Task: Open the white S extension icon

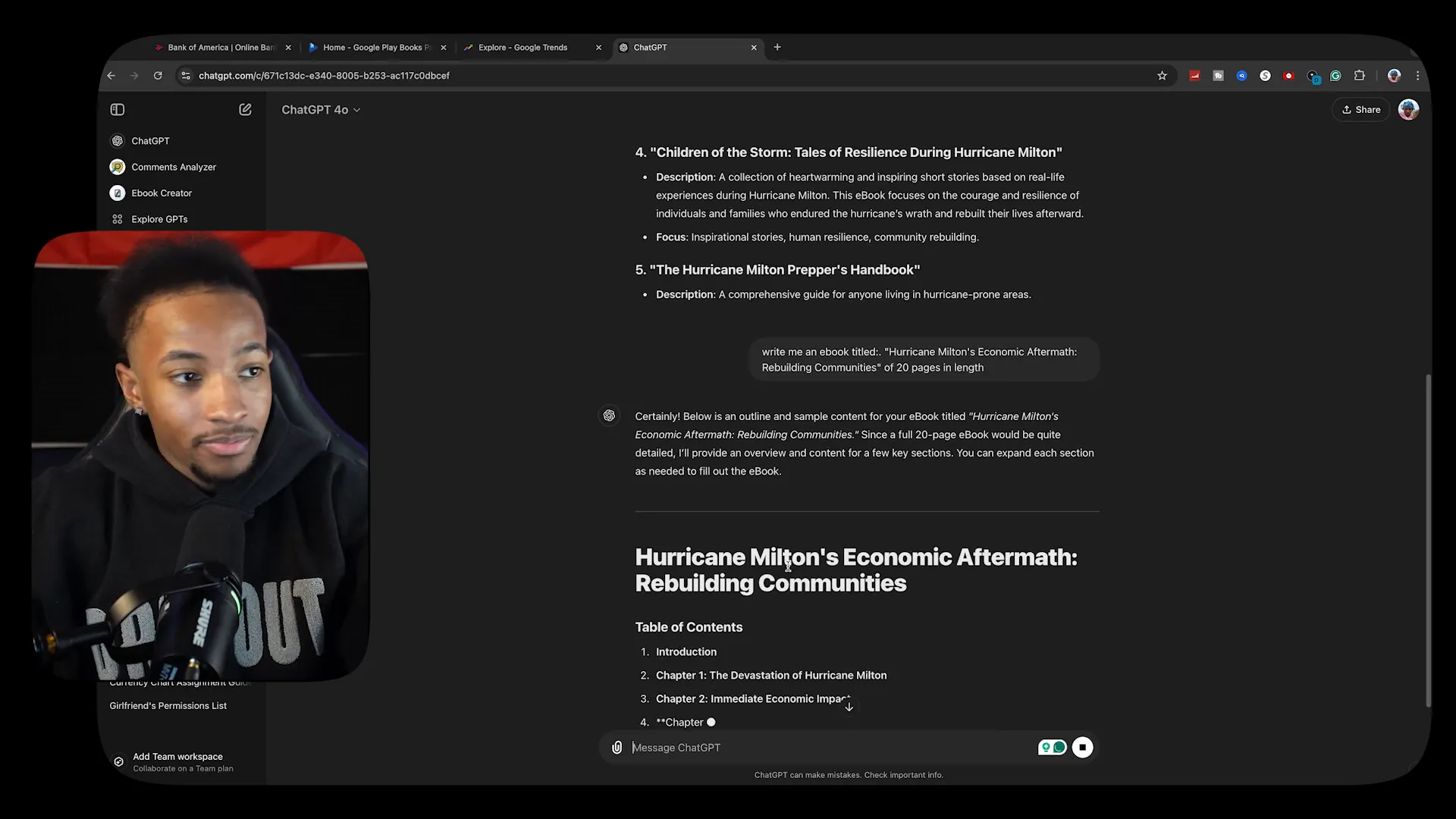Action: (1265, 76)
